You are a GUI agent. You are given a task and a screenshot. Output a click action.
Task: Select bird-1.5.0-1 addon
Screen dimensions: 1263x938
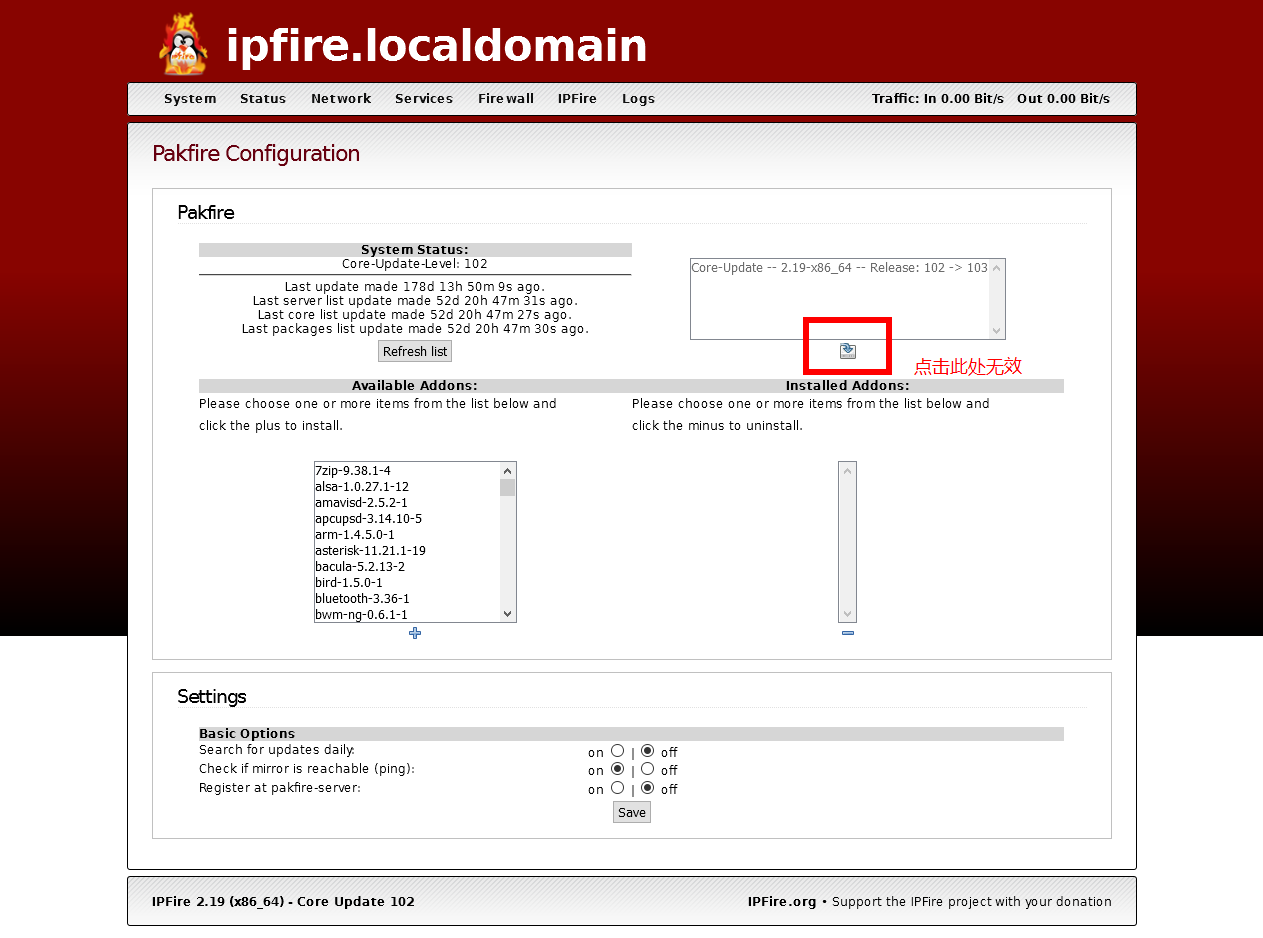tap(407, 582)
